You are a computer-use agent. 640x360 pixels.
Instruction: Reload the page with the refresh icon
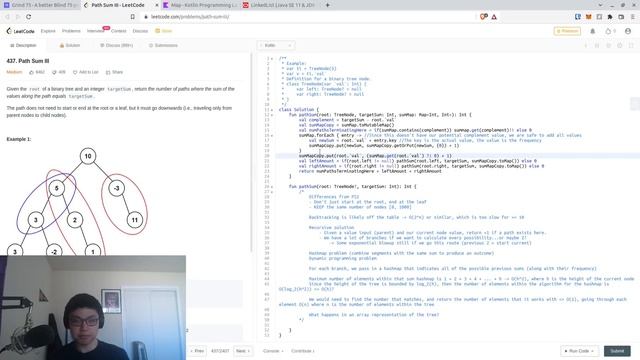pyautogui.click(x=29, y=17)
